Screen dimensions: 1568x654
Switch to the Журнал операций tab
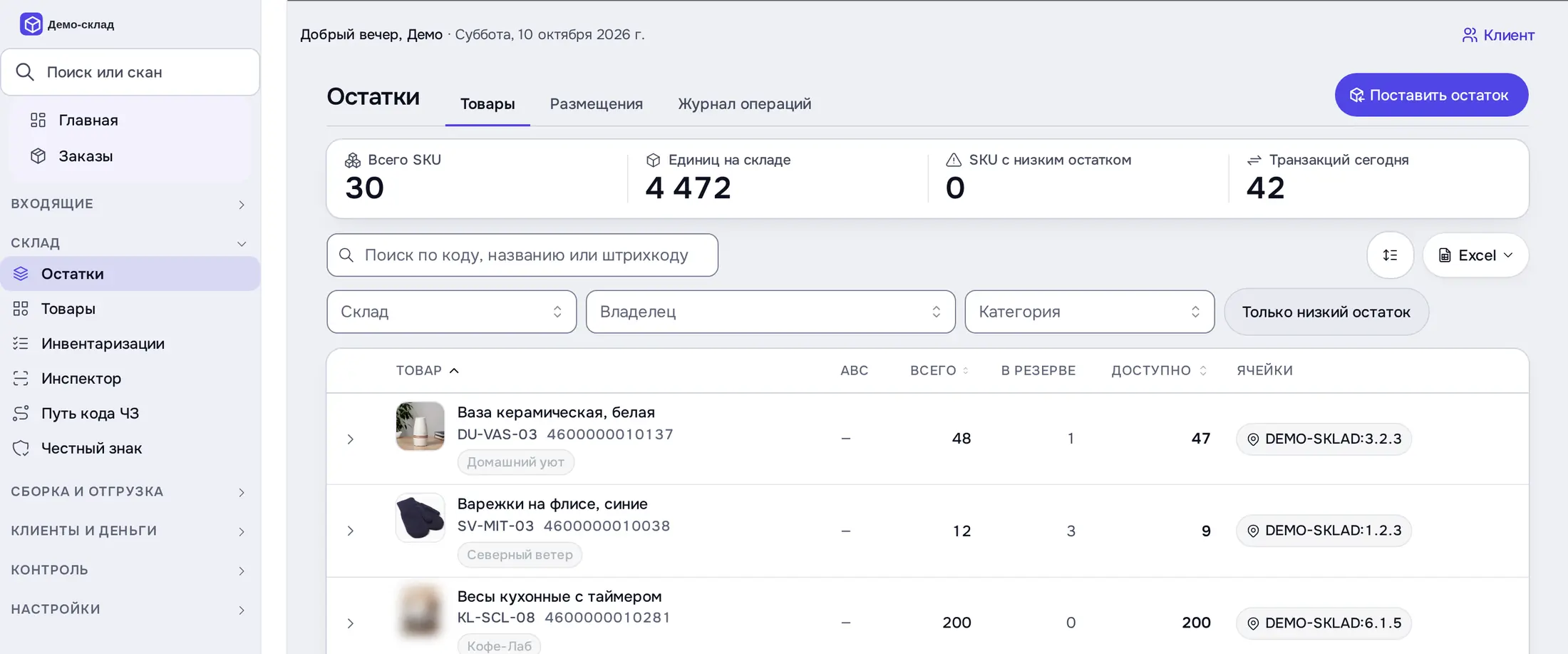(x=744, y=104)
